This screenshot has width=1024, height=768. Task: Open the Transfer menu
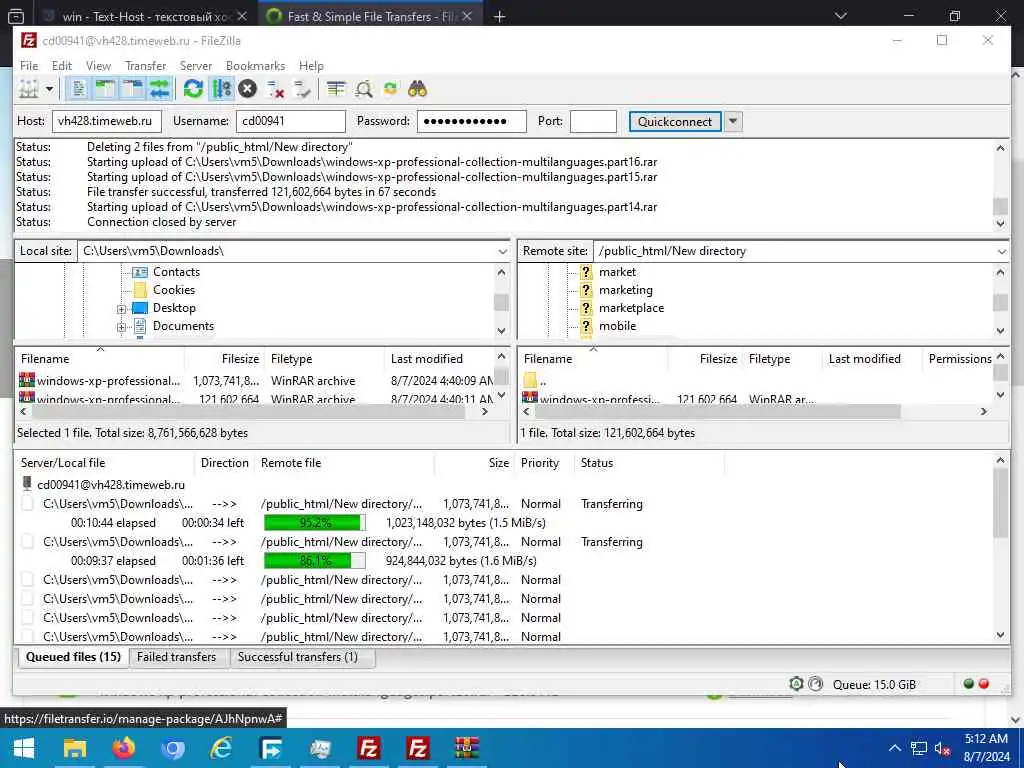(146, 65)
